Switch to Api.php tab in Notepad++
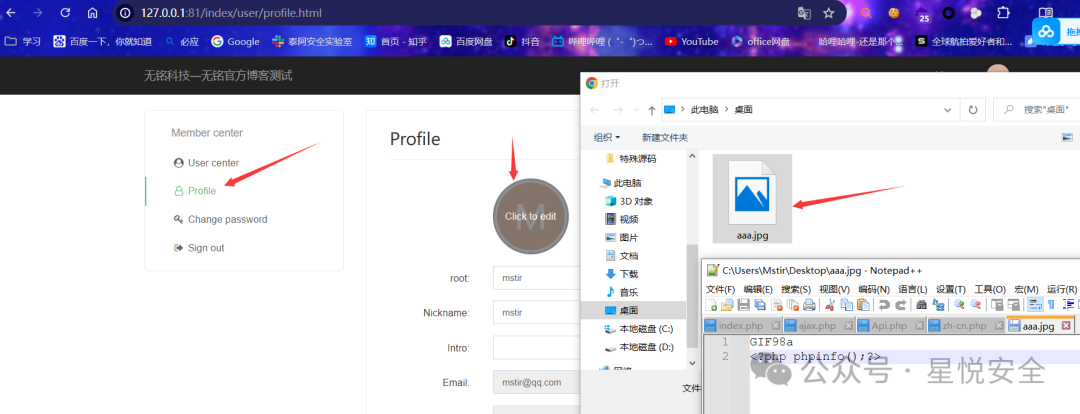The width and height of the screenshot is (1080, 414). pos(889,325)
